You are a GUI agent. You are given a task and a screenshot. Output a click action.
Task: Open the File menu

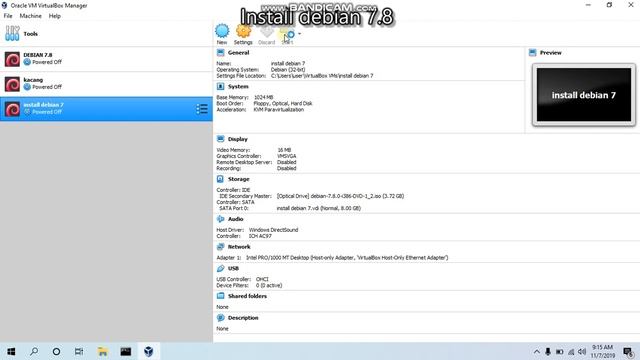8,16
